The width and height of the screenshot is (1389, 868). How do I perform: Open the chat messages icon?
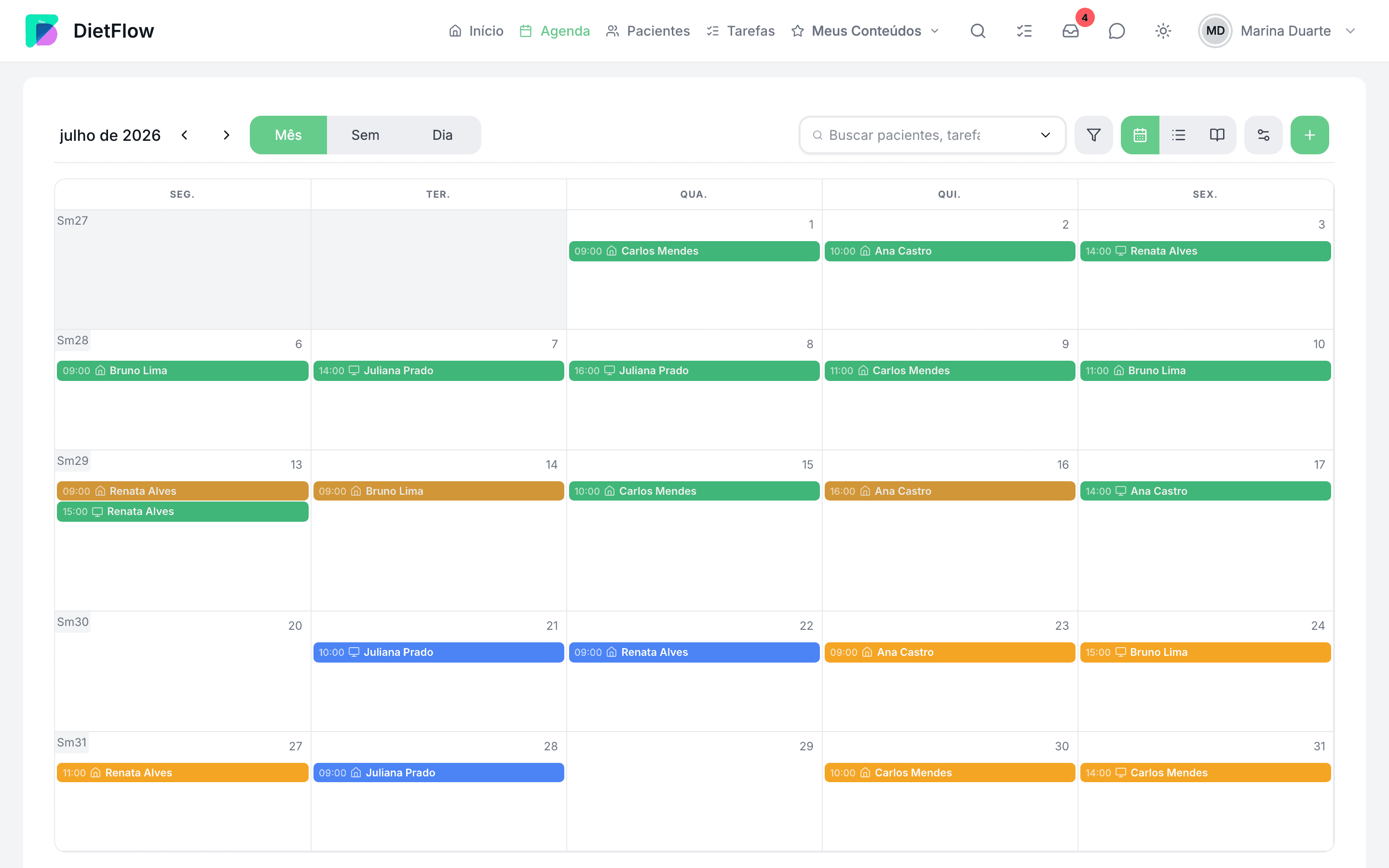click(1117, 31)
